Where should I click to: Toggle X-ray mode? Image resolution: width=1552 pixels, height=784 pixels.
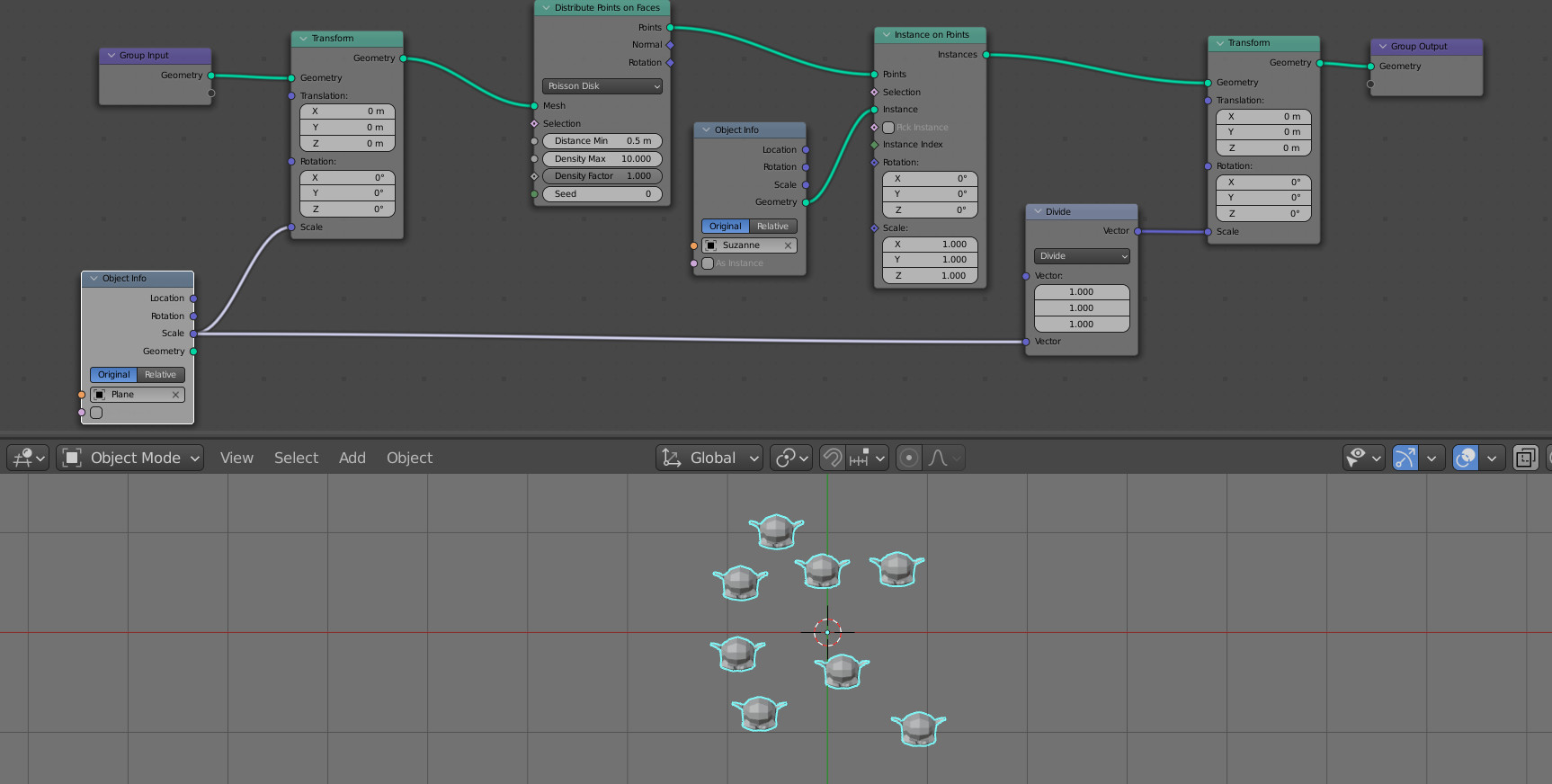tap(1525, 458)
